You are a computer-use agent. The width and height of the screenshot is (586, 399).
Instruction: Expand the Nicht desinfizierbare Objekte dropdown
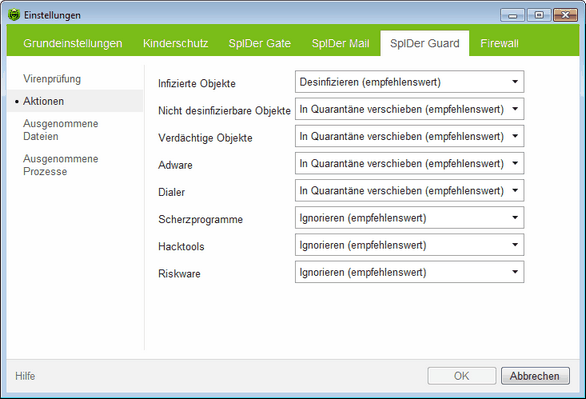point(410,109)
